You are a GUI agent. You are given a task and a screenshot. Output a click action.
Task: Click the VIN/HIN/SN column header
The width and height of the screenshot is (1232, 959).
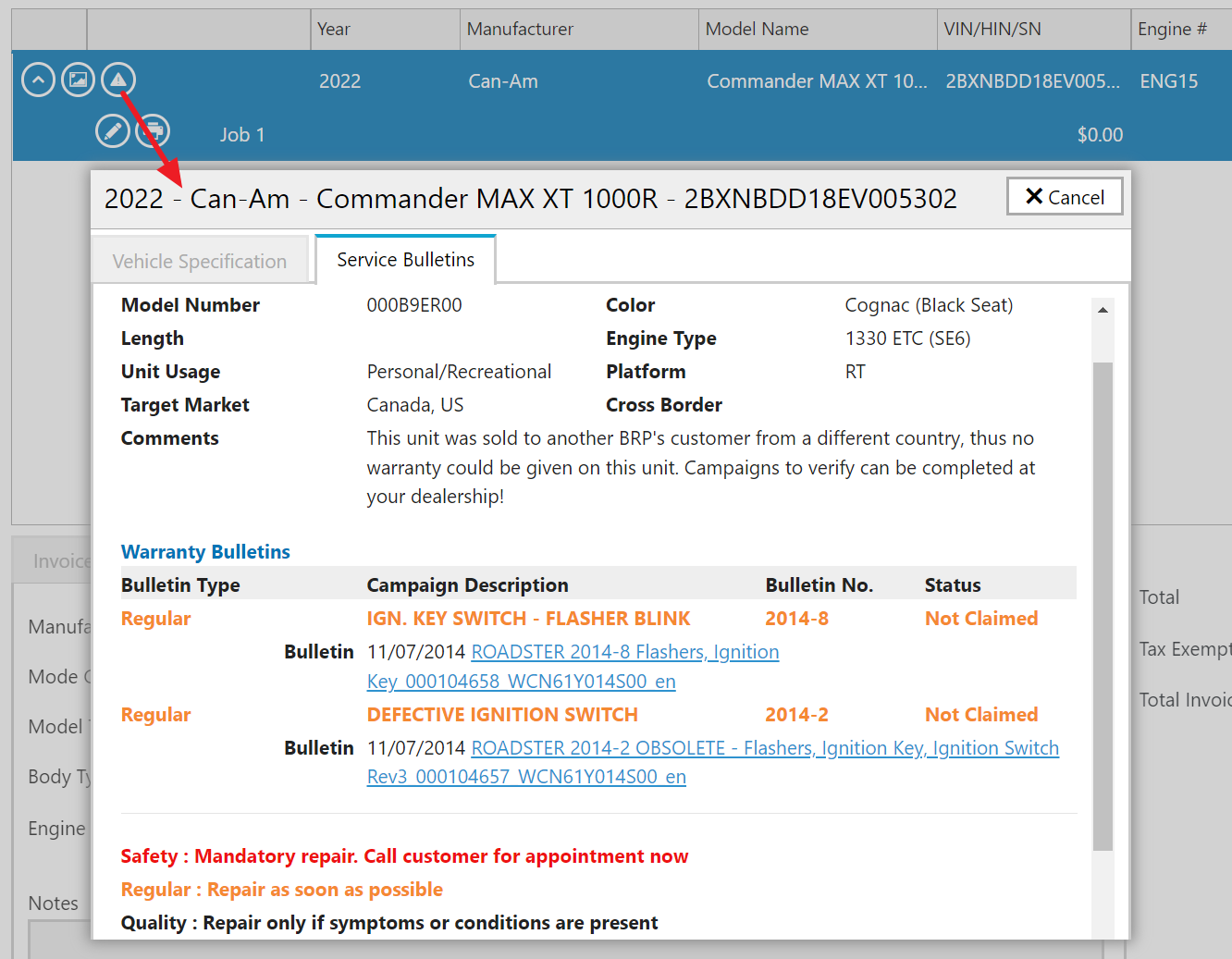pos(1034,29)
